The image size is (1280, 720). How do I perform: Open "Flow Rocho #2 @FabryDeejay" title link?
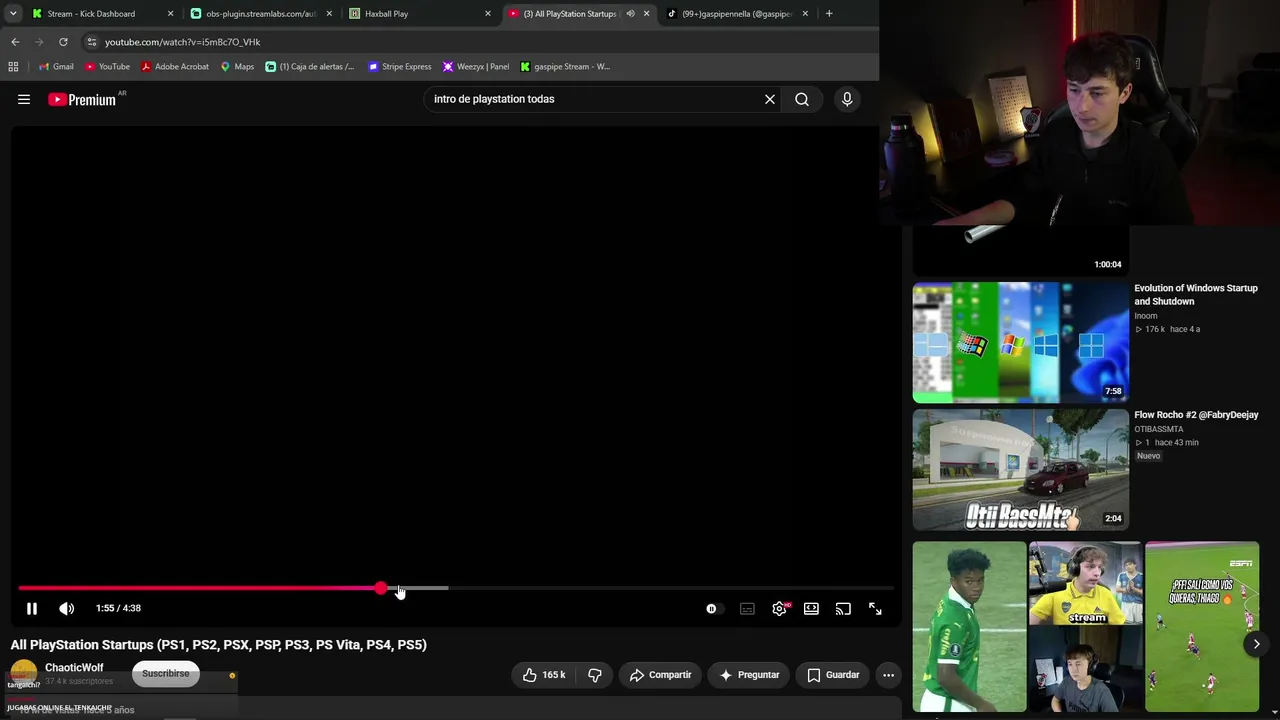click(1196, 415)
